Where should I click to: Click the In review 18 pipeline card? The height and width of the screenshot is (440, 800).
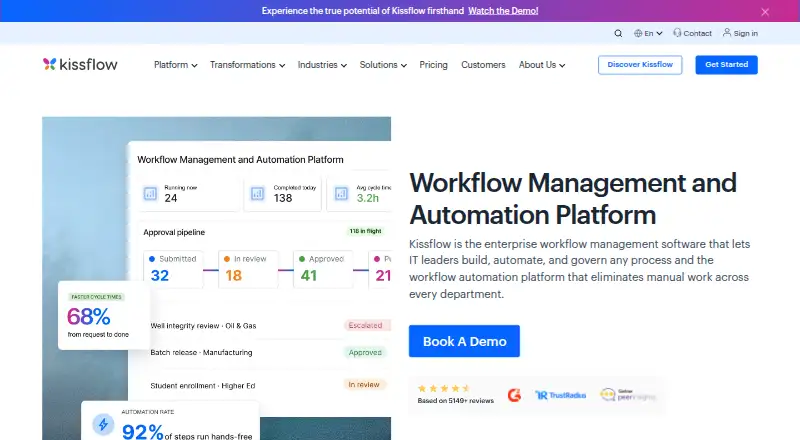click(248, 269)
